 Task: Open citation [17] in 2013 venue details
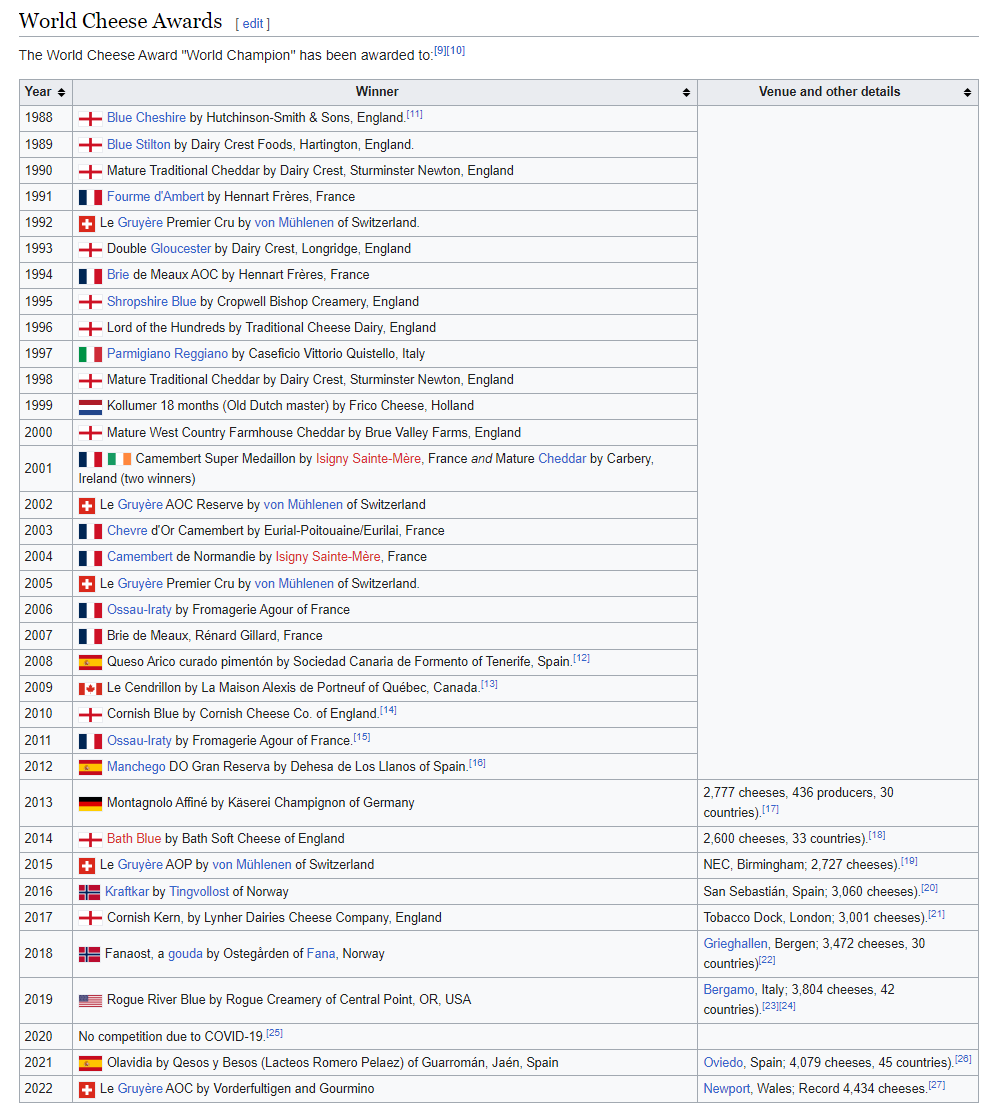[770, 809]
